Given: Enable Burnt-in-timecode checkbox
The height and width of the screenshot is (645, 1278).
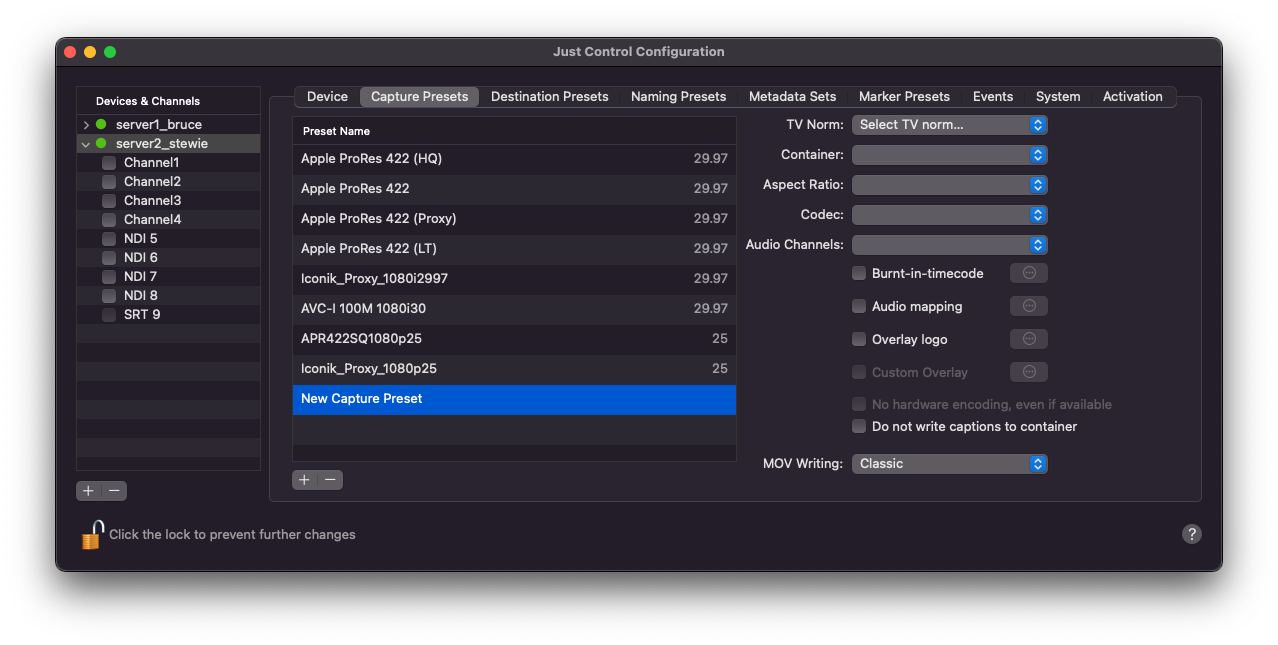Looking at the screenshot, I should point(859,273).
